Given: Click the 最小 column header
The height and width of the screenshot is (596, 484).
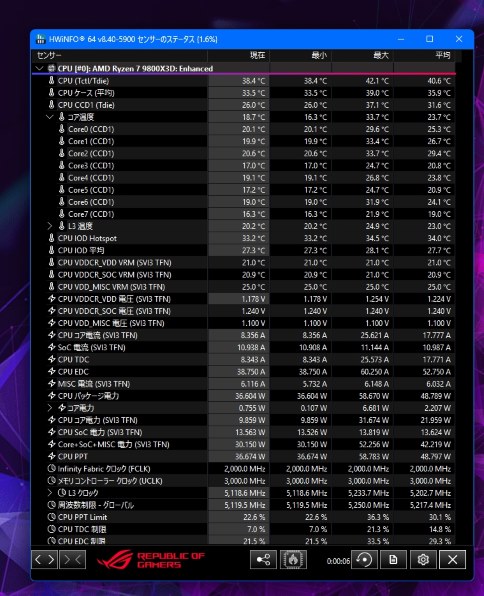Looking at the screenshot, I should [300, 55].
